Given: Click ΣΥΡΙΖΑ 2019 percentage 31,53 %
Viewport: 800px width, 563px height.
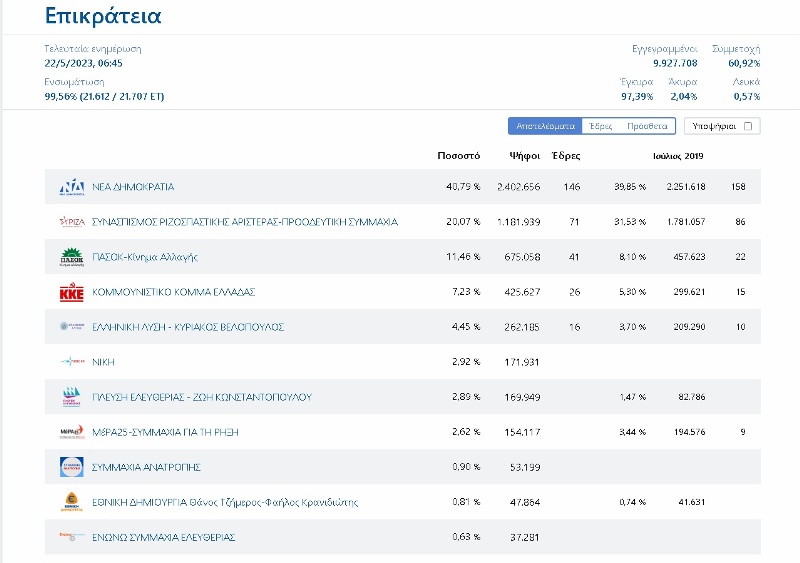Looking at the screenshot, I should tap(630, 222).
